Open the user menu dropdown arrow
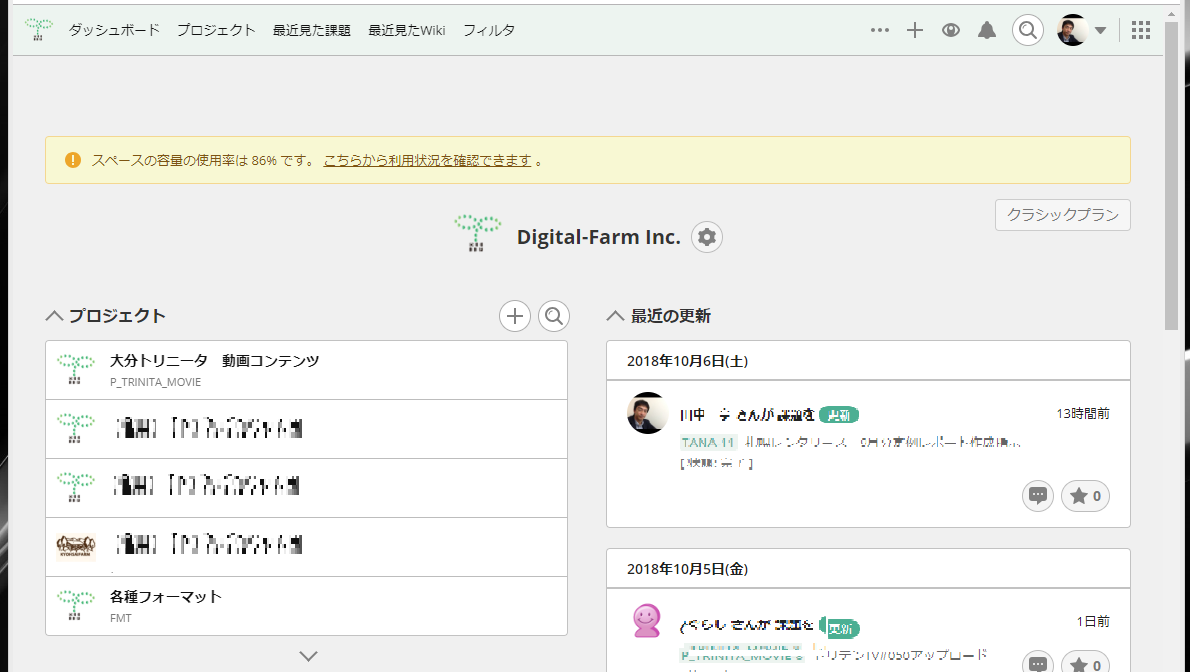The image size is (1190, 672). (1100, 31)
